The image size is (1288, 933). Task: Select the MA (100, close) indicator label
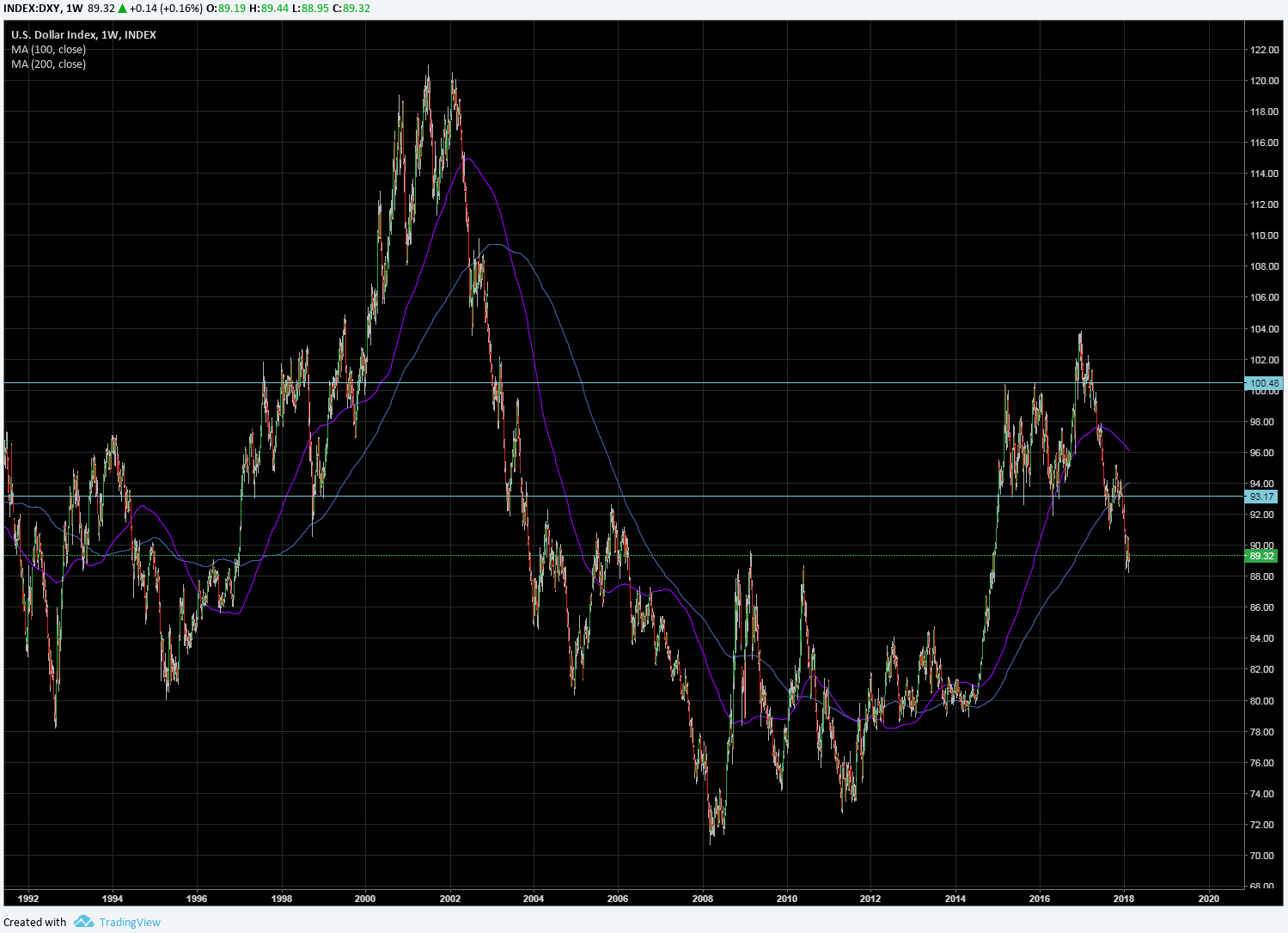[x=48, y=50]
